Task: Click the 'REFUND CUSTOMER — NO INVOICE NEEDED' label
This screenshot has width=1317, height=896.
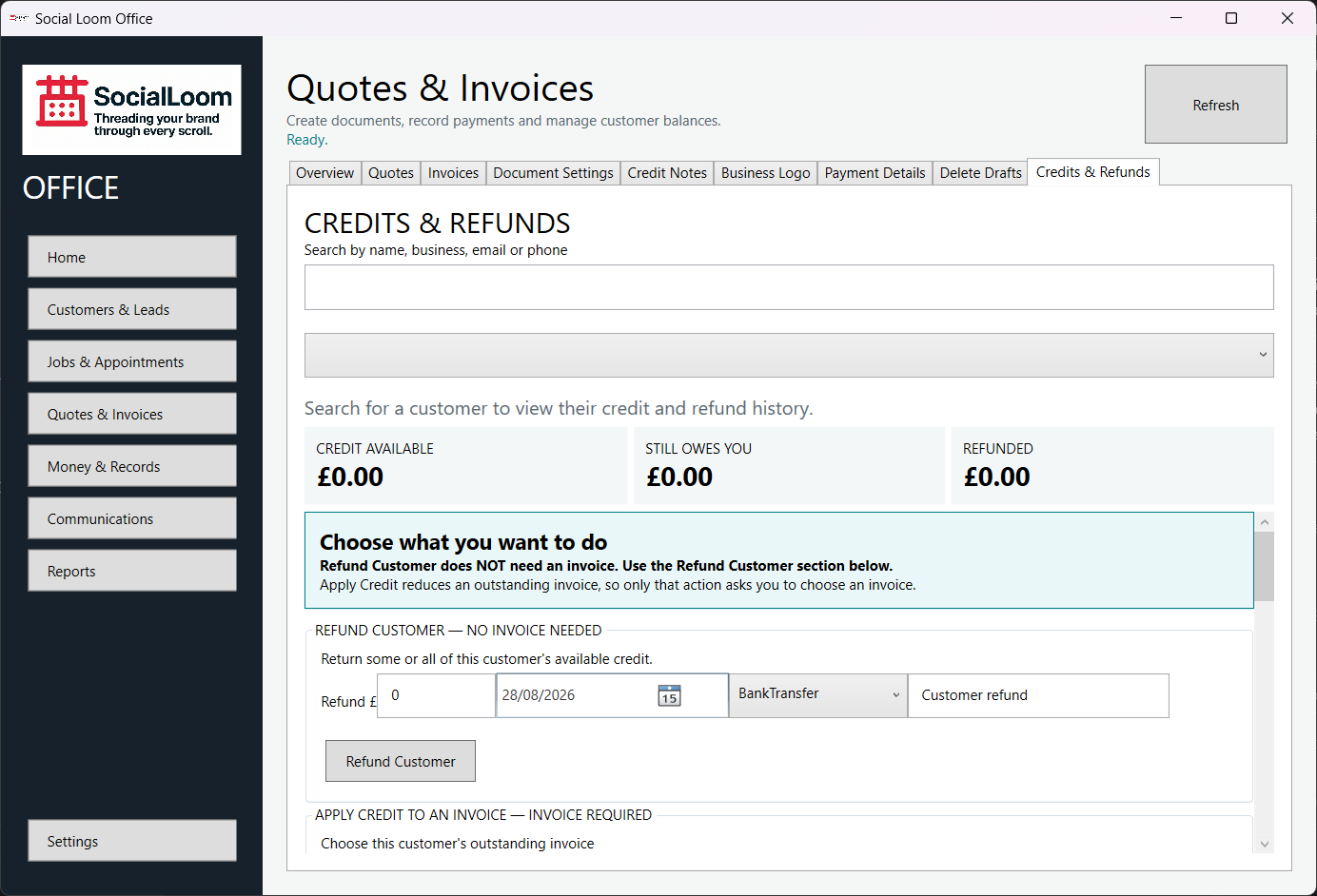Action: tap(459, 631)
